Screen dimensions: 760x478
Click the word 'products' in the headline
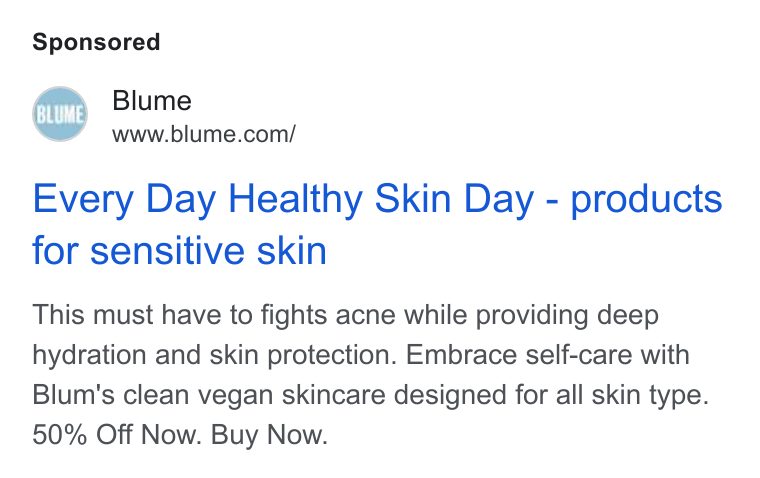pos(647,199)
